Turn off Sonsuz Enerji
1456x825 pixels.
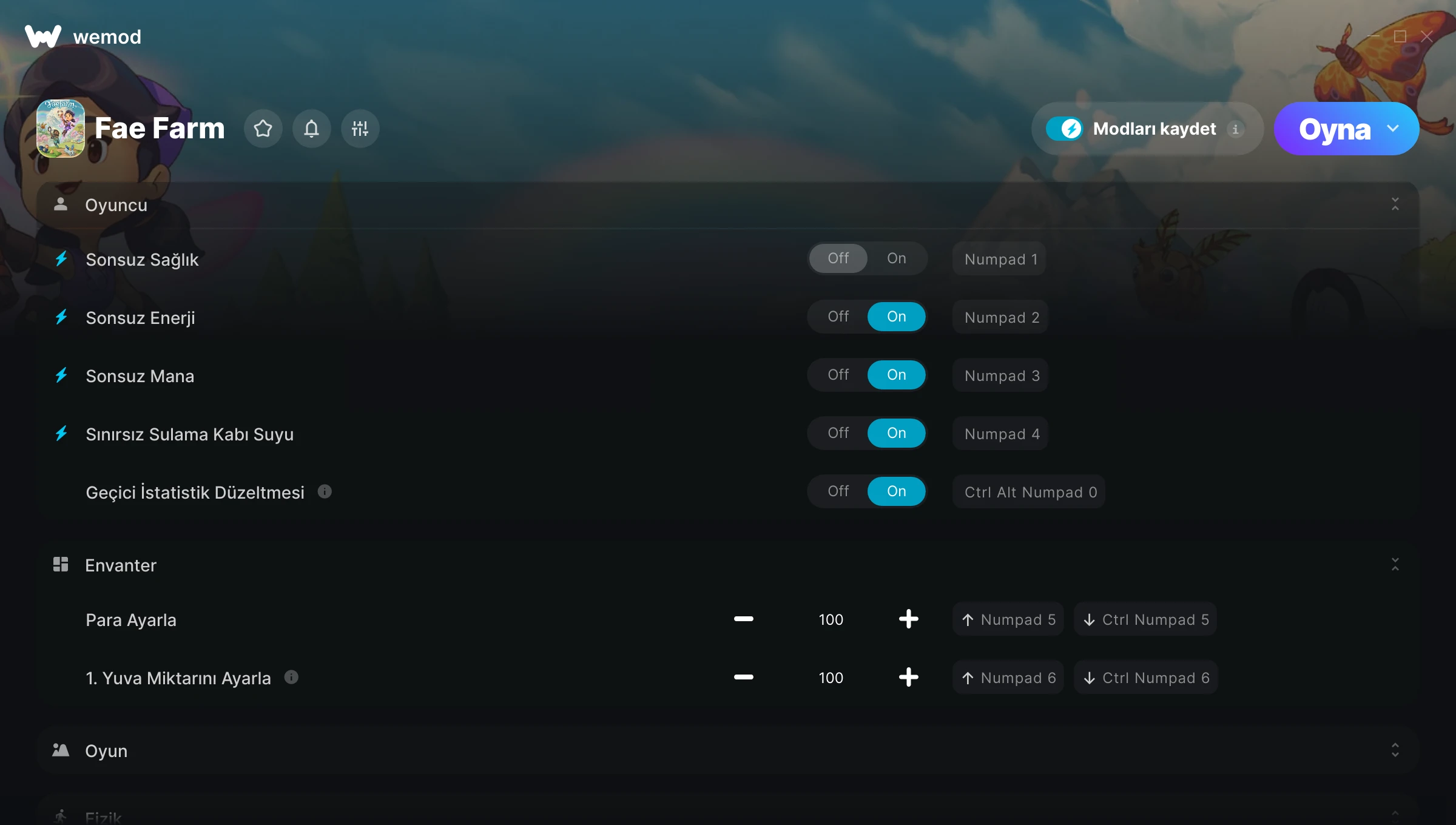[x=838, y=317]
